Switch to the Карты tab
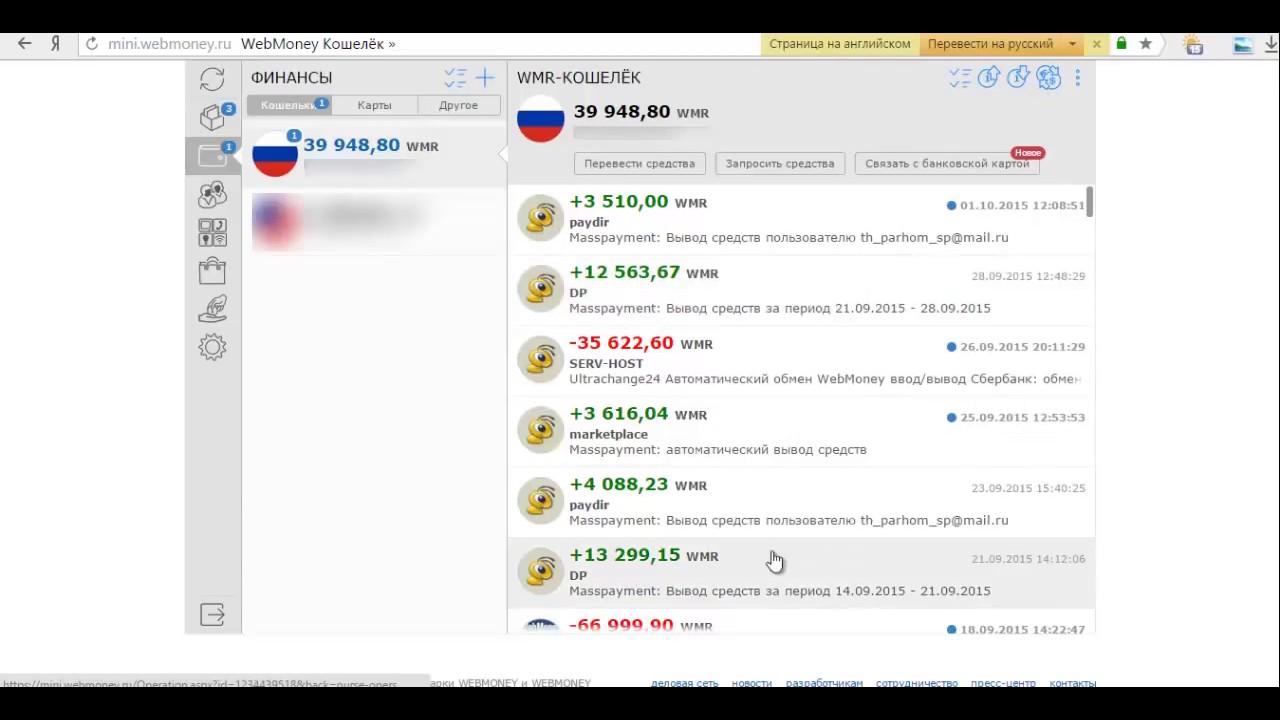Viewport: 1280px width, 720px height. click(x=374, y=105)
